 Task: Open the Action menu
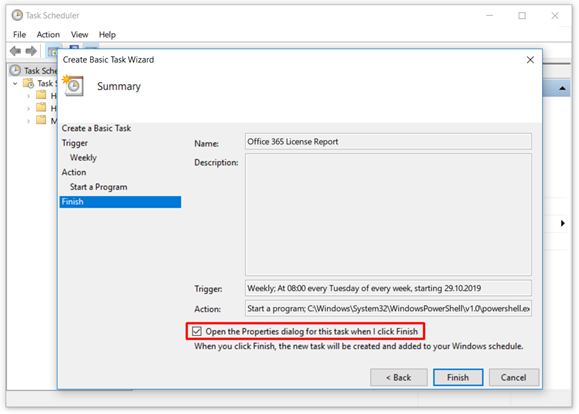click(48, 35)
